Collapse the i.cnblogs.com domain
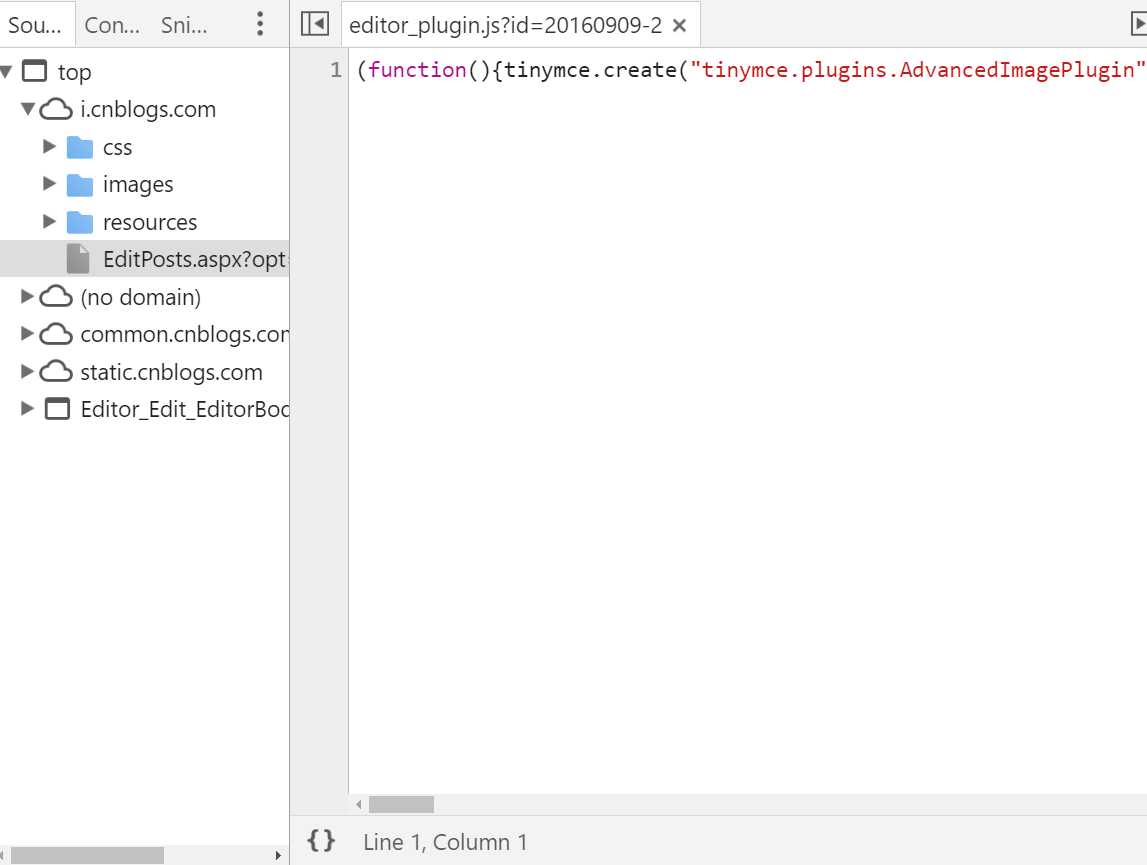 (x=28, y=109)
